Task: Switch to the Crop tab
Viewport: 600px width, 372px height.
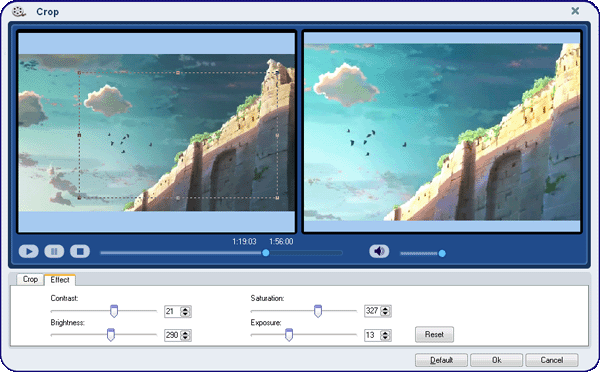Action: [x=30, y=279]
